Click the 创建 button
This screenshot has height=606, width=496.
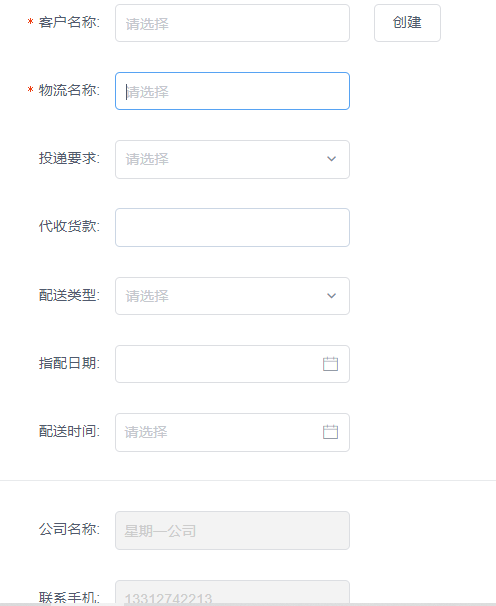click(407, 23)
